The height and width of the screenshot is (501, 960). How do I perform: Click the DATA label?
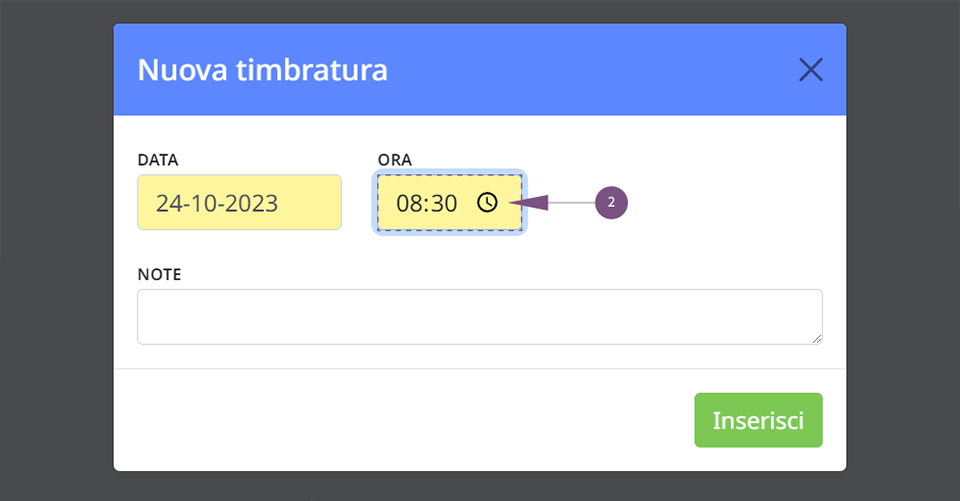tap(158, 160)
